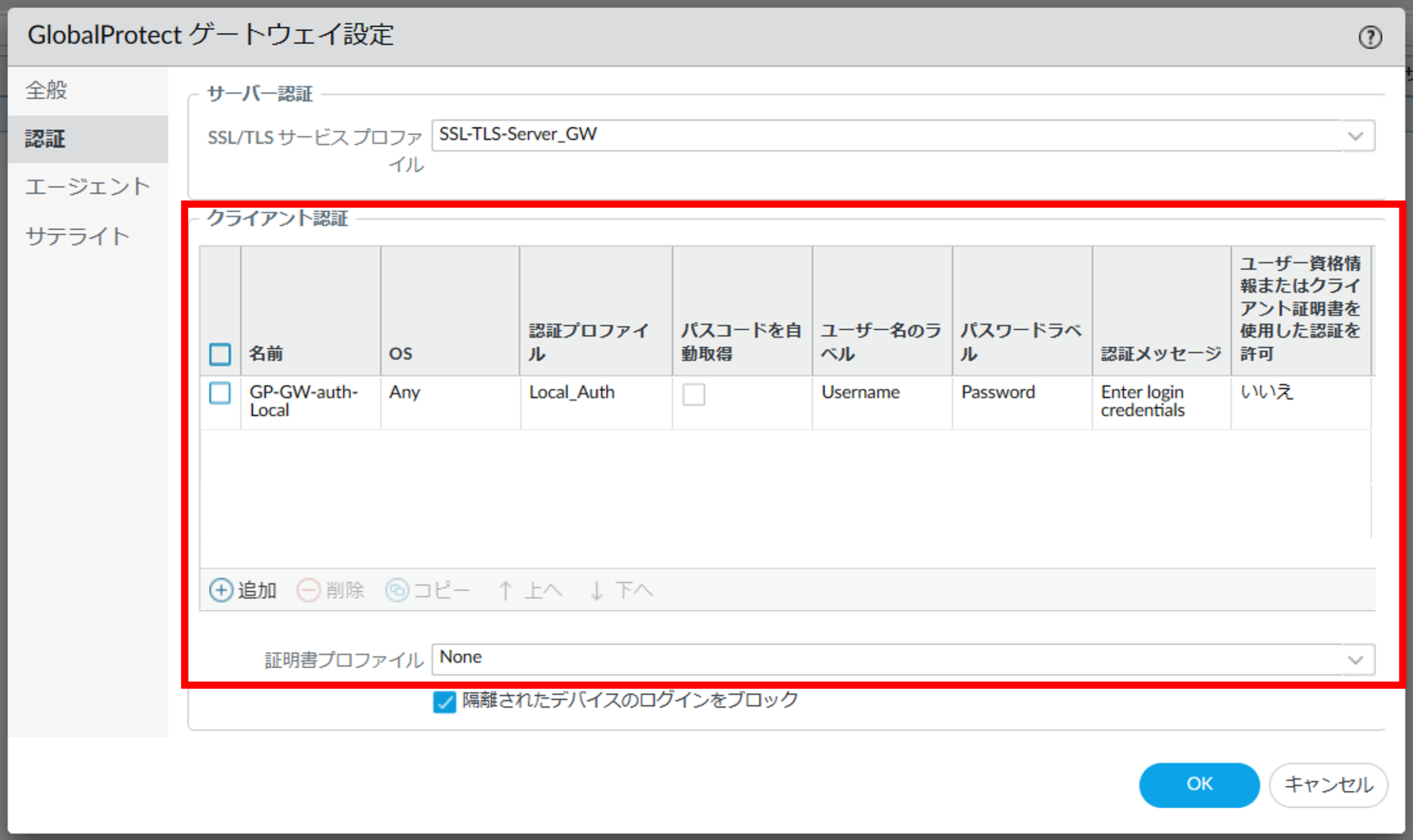Viewport: 1413px width, 840px height.
Task: Open the サテライト tab
Action: (x=77, y=236)
